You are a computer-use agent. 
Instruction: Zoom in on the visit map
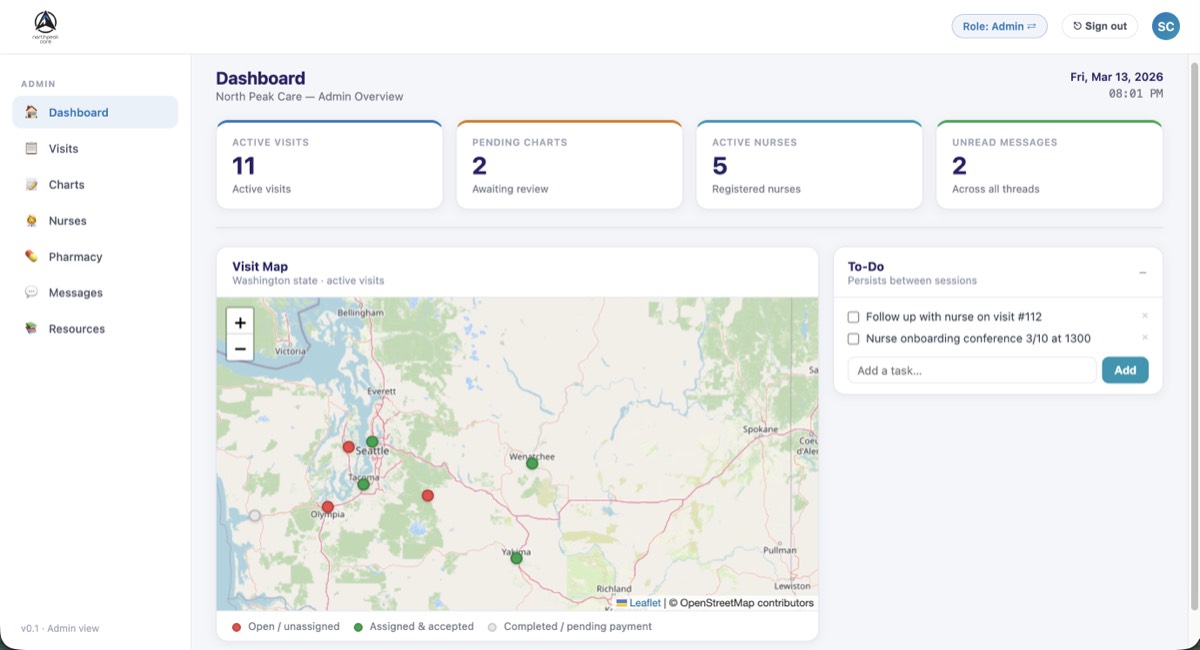pos(239,323)
